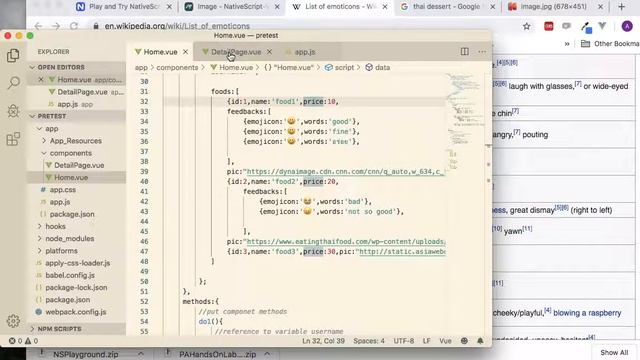Open the PAHandsOnLab zip download options chevron
The width and height of the screenshot is (640, 360).
pos(267,354)
